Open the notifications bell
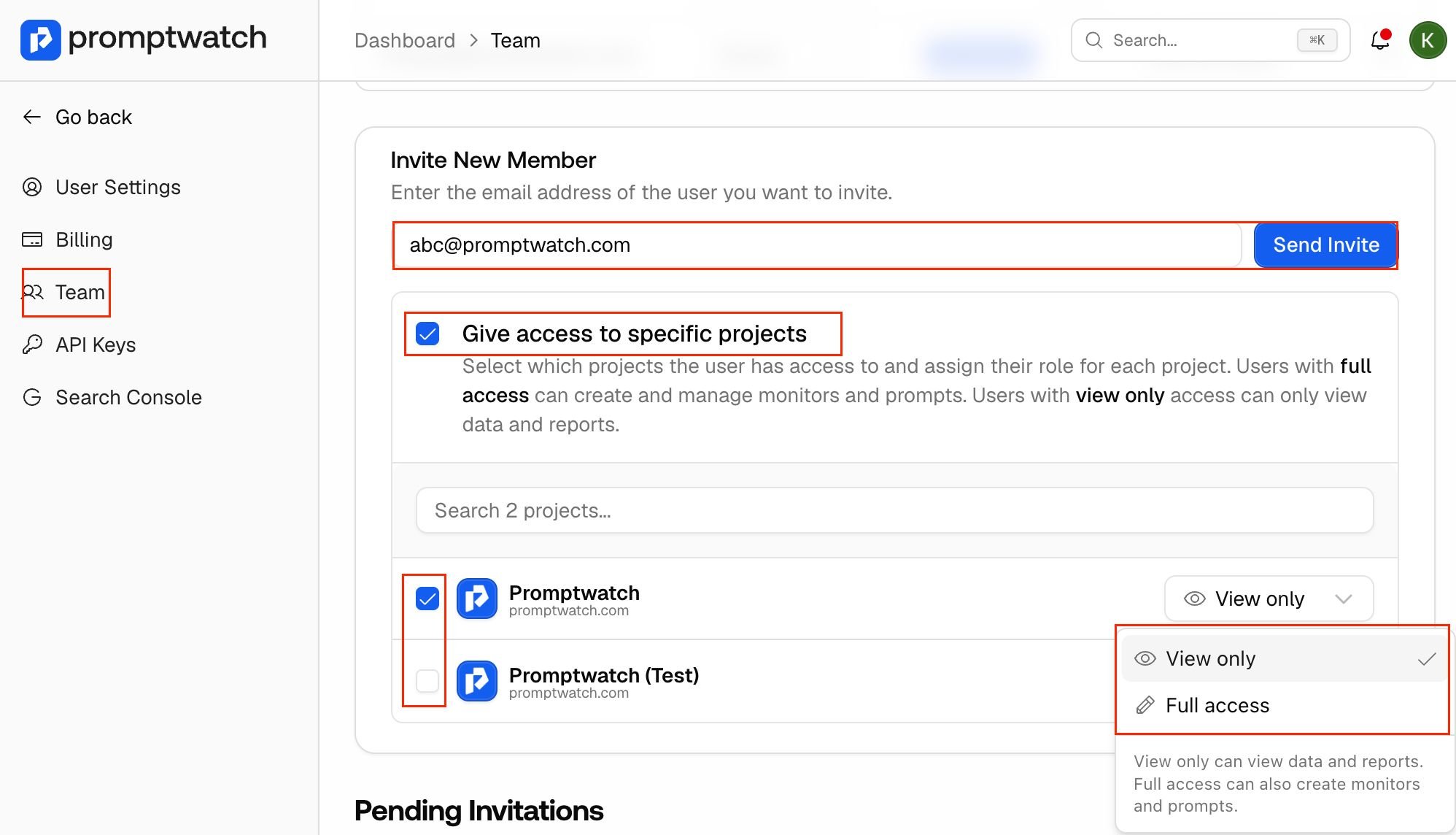The image size is (1456, 835). (x=1380, y=40)
